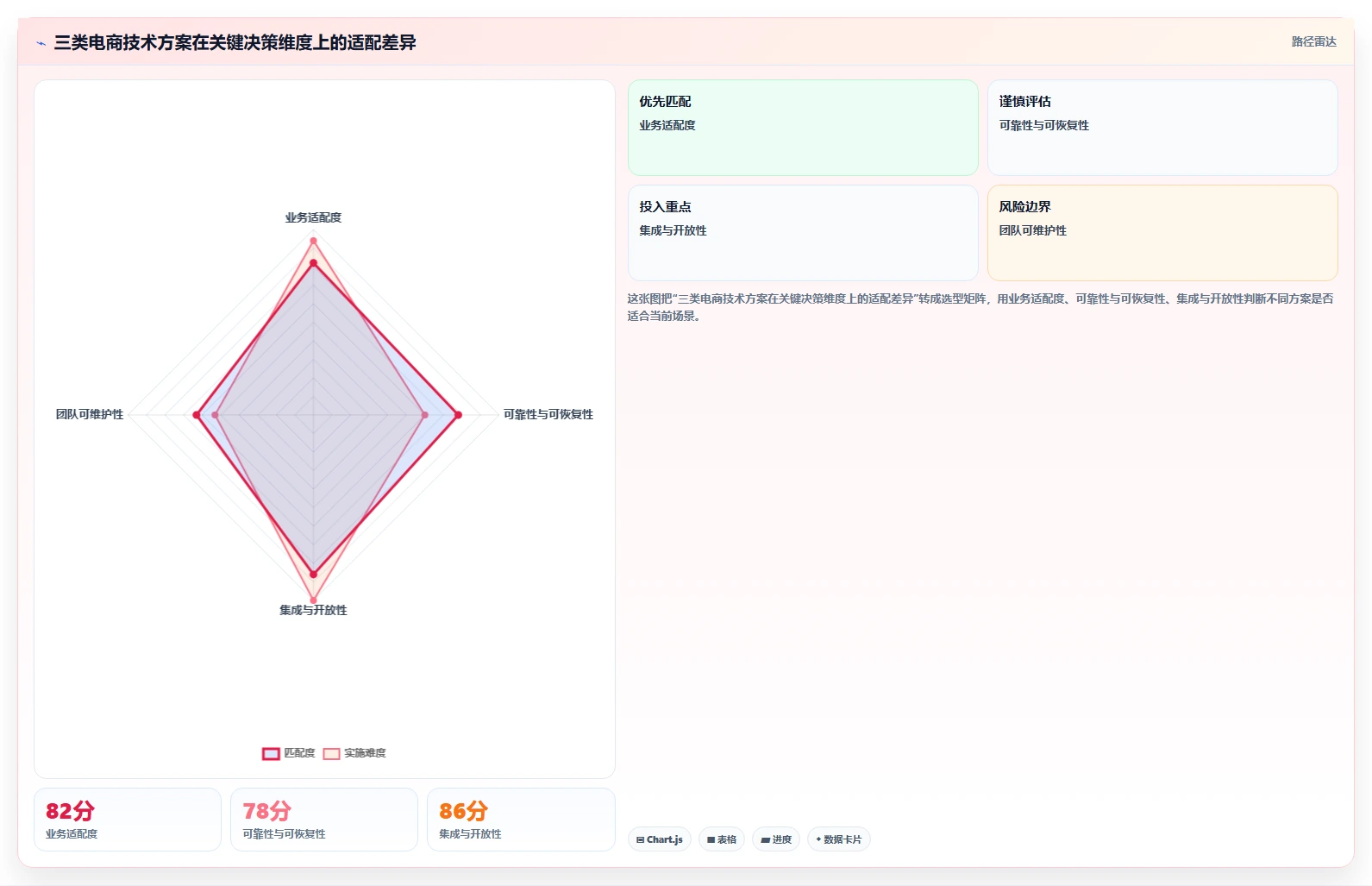The width and height of the screenshot is (1372, 886).
Task: Click the 路径雷达 label in header
Action: (x=1313, y=41)
